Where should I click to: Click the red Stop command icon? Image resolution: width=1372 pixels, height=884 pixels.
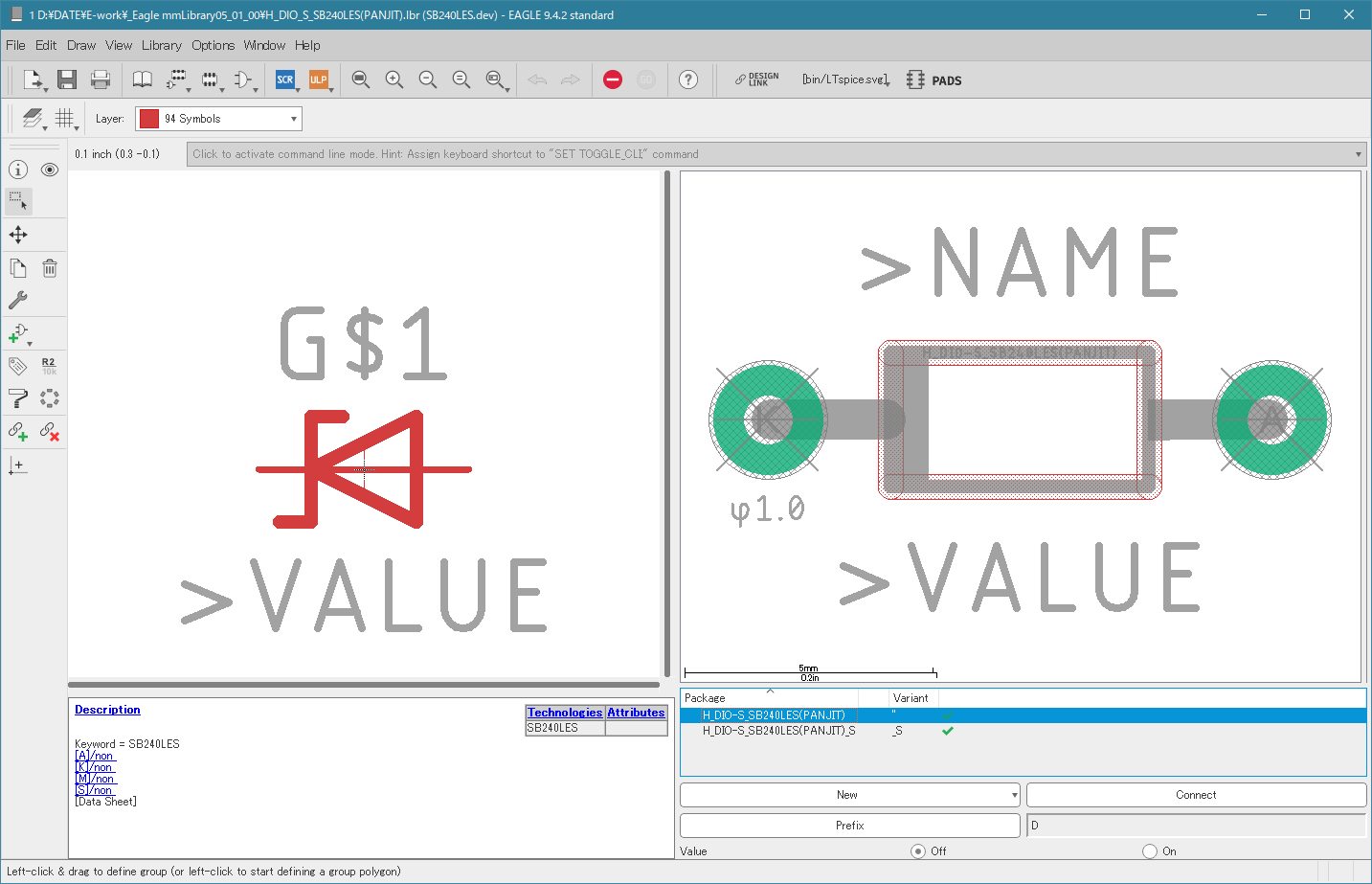613,79
